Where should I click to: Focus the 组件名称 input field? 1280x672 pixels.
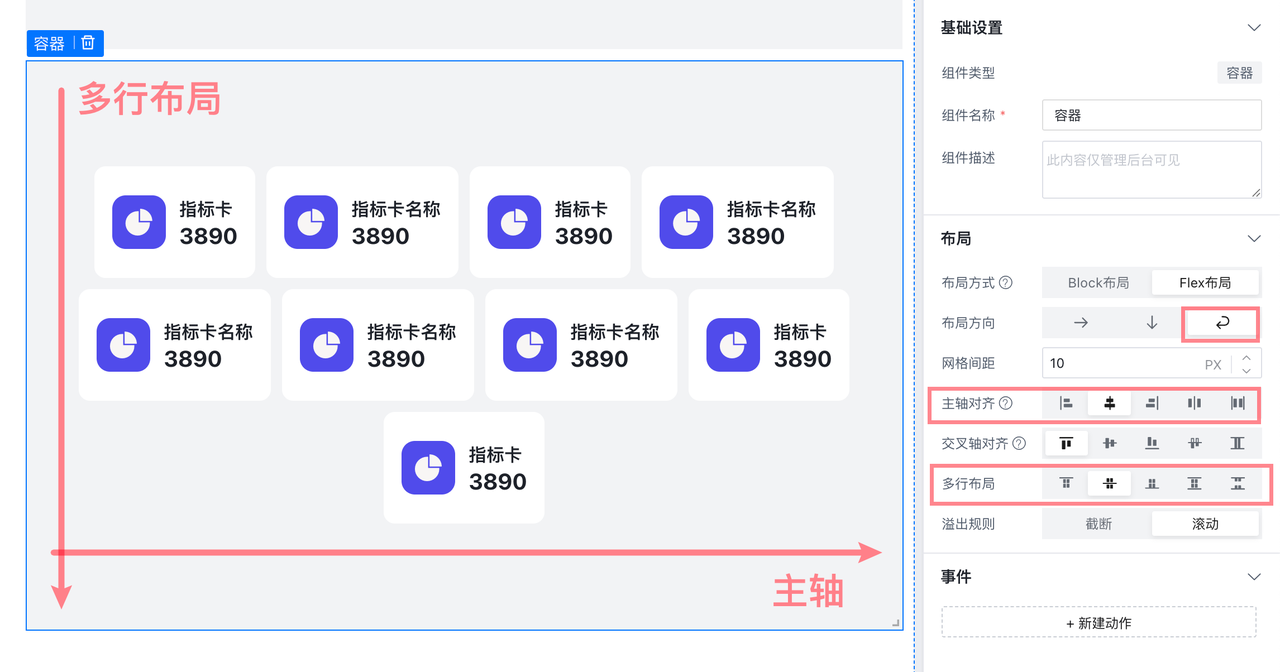pyautogui.click(x=1151, y=115)
